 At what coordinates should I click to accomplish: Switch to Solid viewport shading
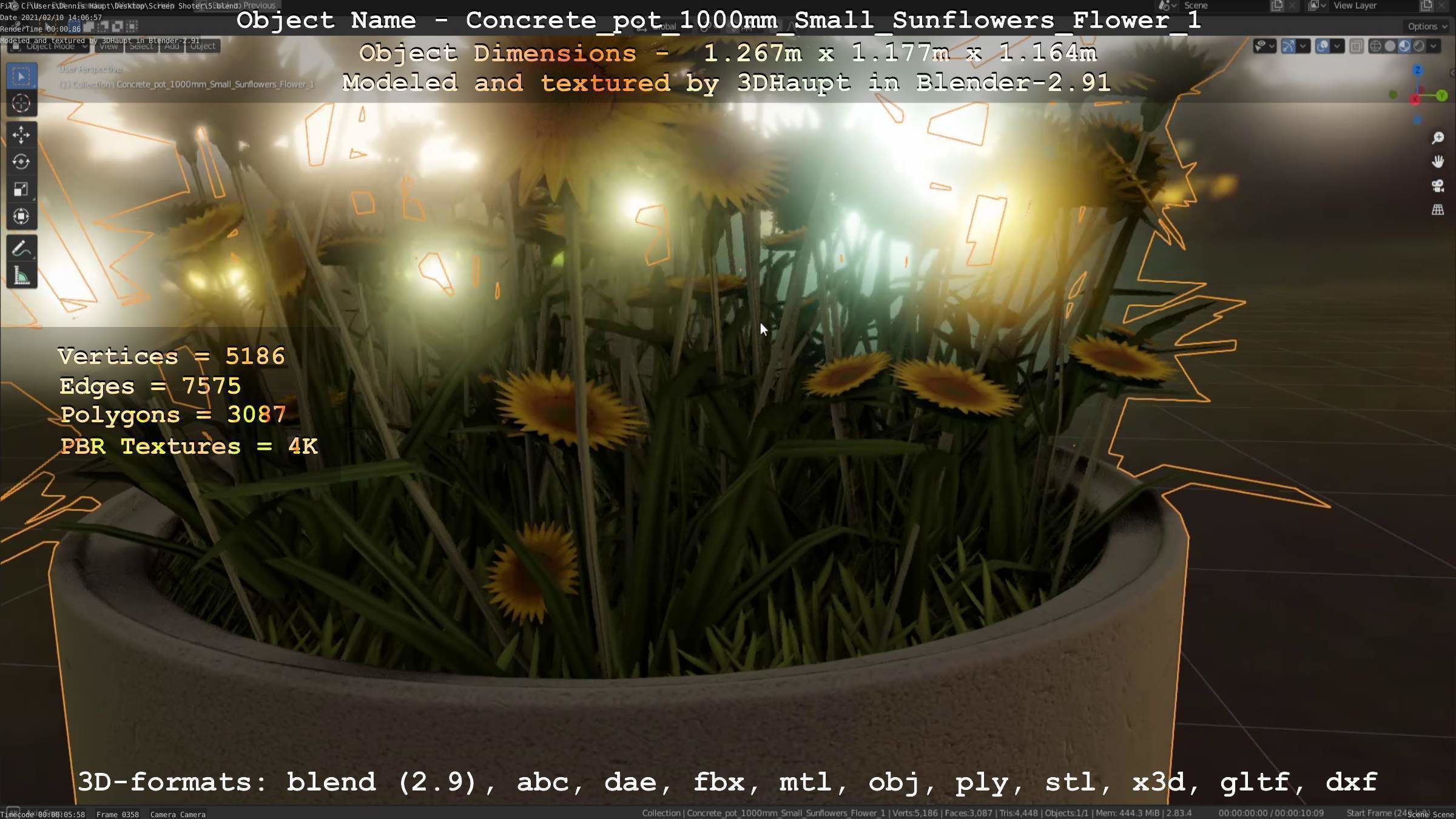(x=1390, y=46)
